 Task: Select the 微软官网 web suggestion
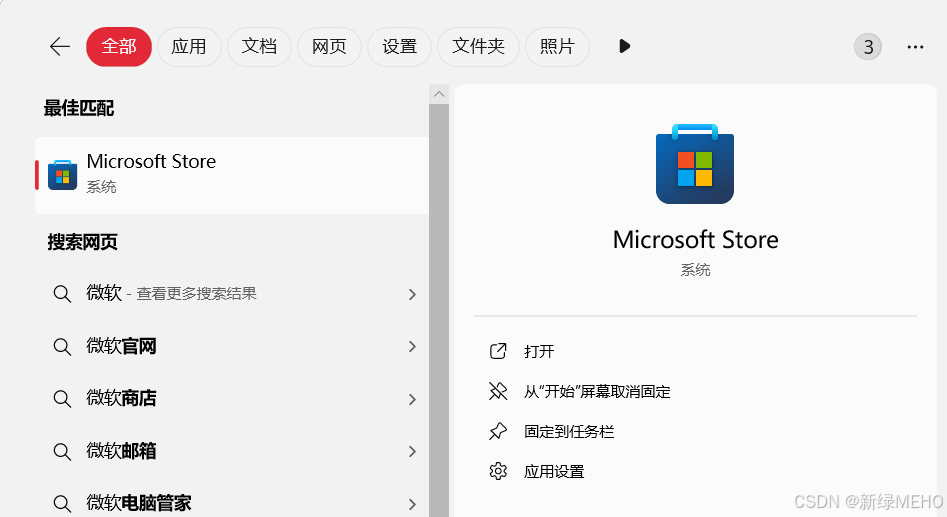tap(232, 346)
